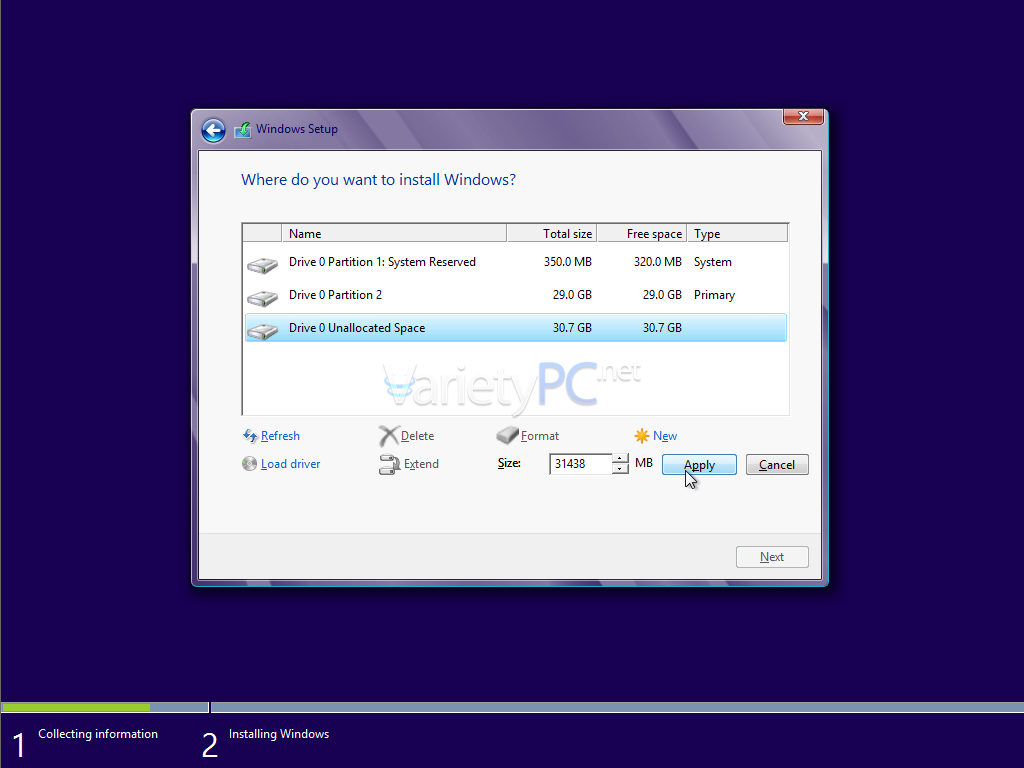The width and height of the screenshot is (1024, 768).
Task: Open the Load driver link
Action: pos(291,464)
